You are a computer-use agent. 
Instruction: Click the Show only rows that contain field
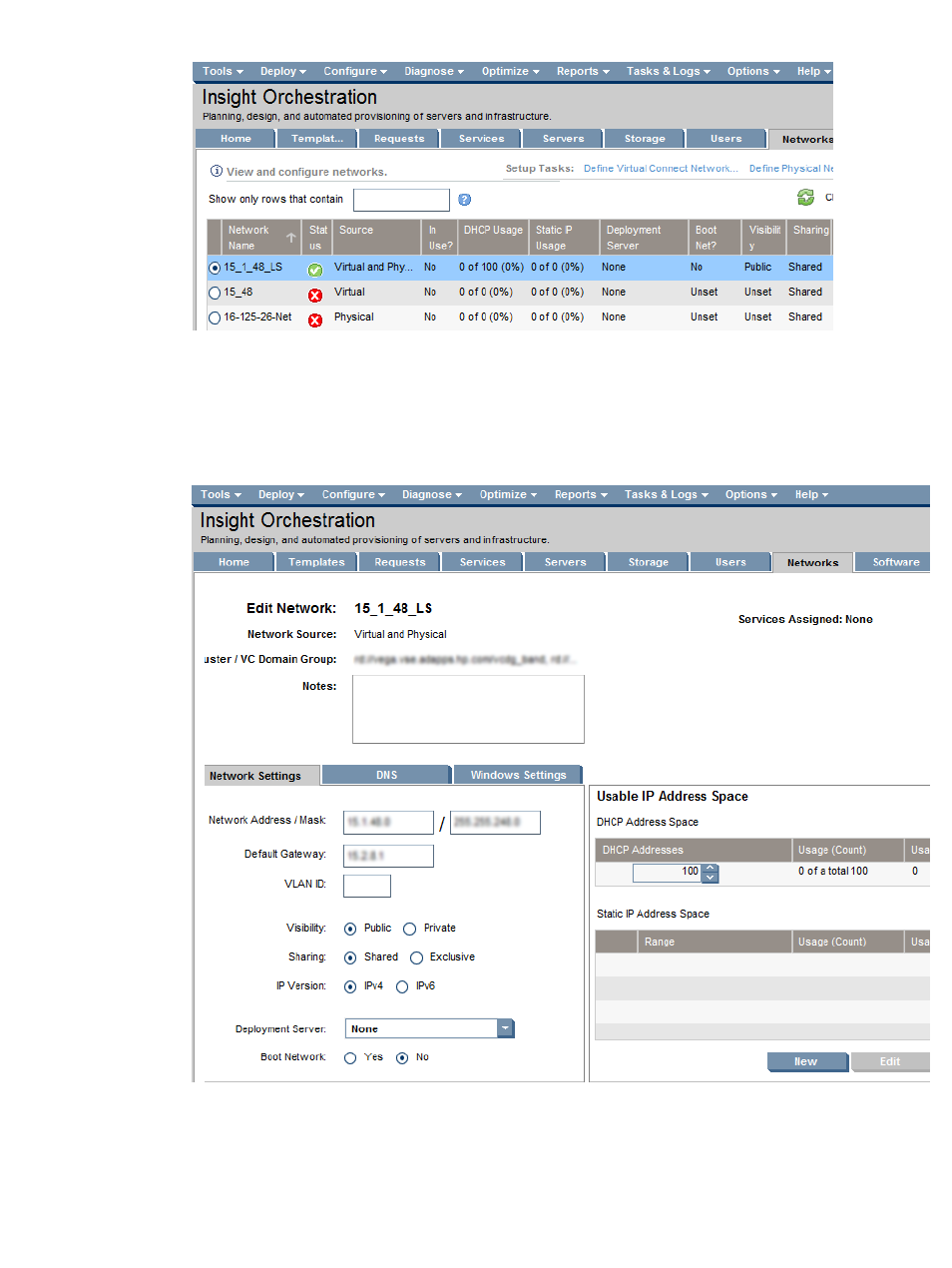coord(401,200)
